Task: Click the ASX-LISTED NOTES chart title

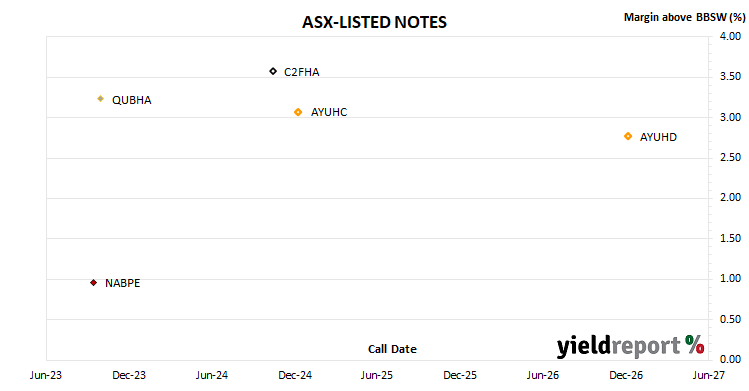Action: point(374,22)
